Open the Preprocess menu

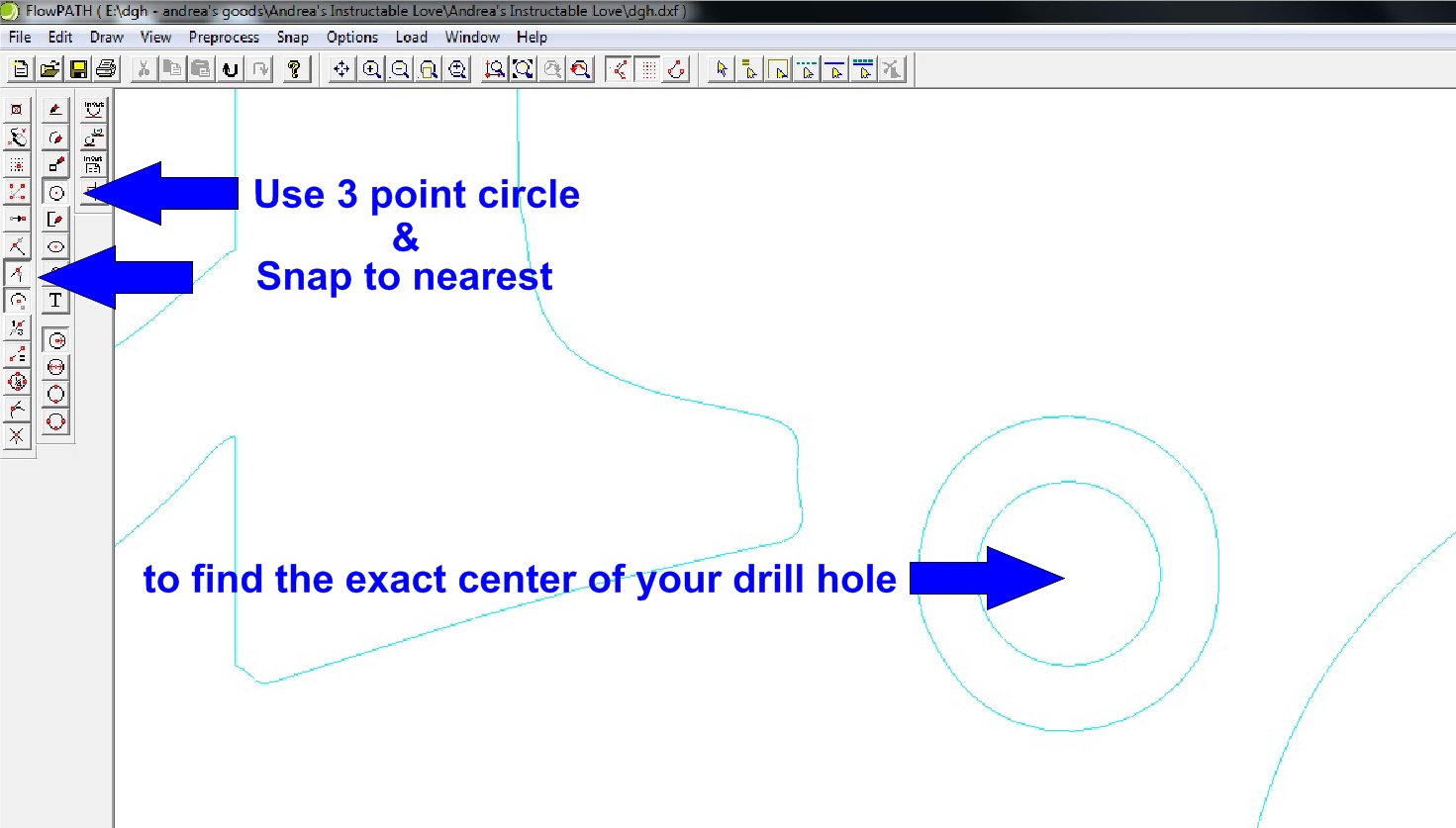(x=224, y=37)
